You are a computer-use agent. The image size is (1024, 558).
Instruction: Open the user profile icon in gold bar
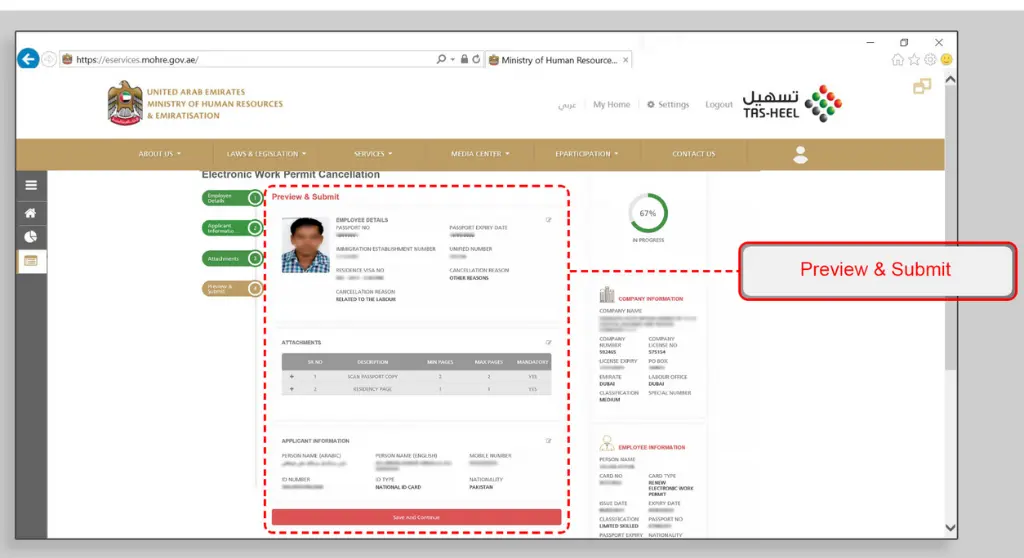click(x=800, y=154)
